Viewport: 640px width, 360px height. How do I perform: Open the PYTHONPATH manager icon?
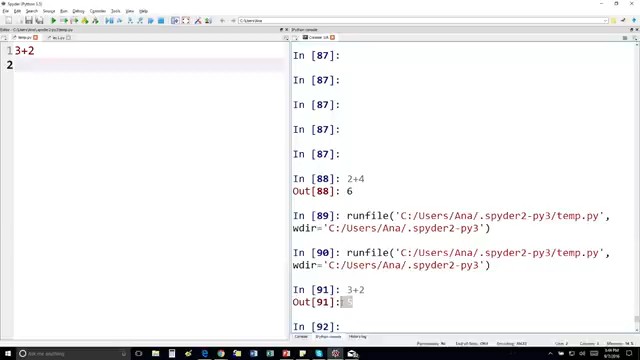tap(208, 20)
